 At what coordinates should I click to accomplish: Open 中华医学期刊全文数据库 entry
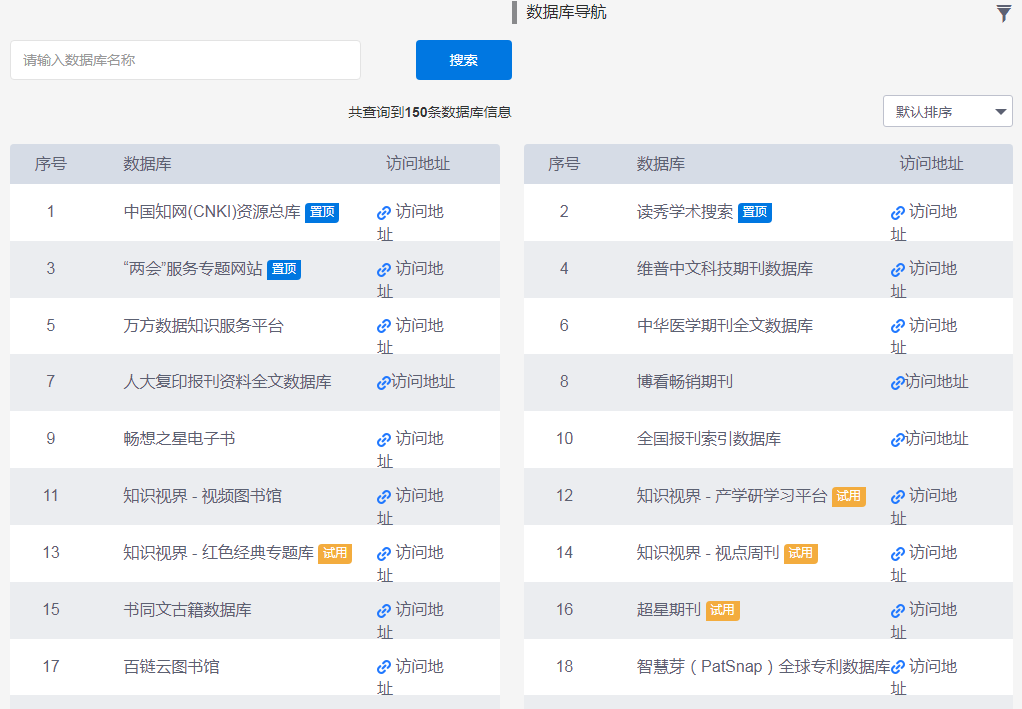tap(725, 325)
